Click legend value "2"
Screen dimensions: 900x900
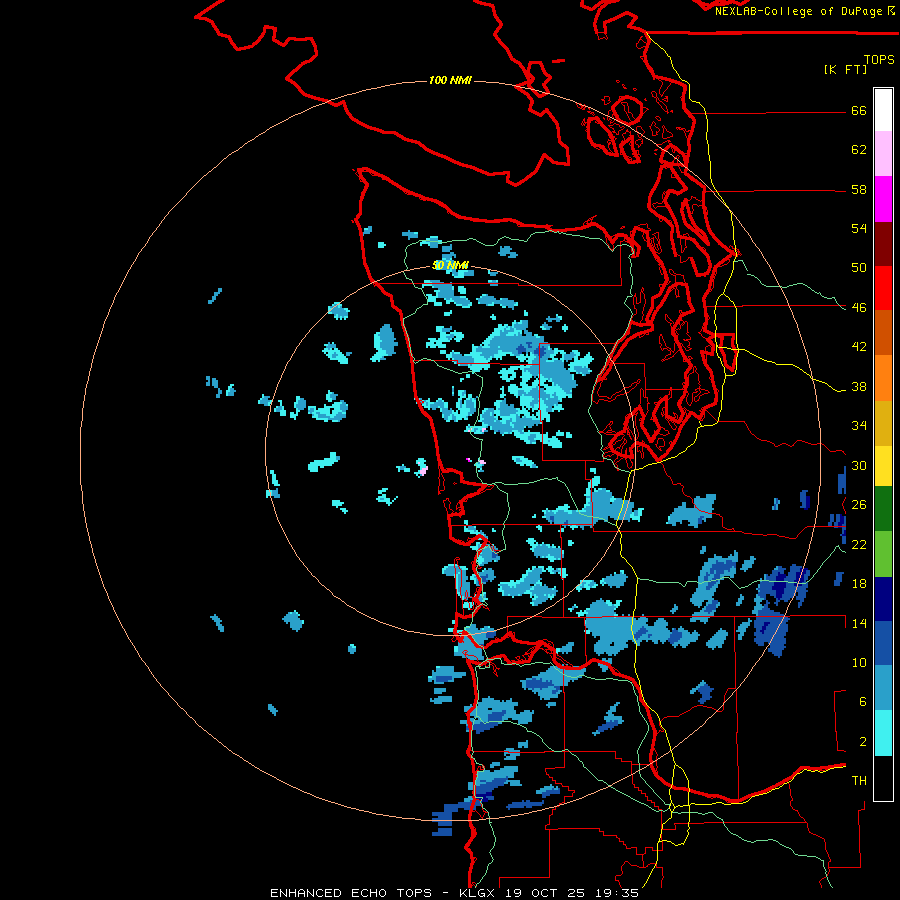click(x=863, y=742)
